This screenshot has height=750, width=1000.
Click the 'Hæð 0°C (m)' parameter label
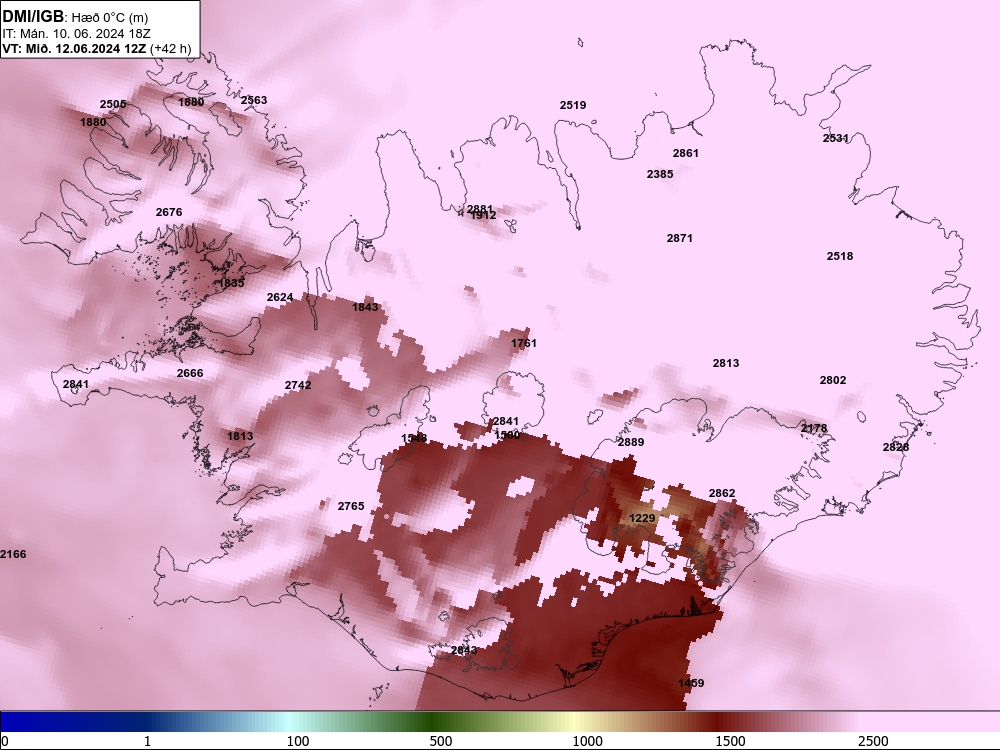pos(110,18)
